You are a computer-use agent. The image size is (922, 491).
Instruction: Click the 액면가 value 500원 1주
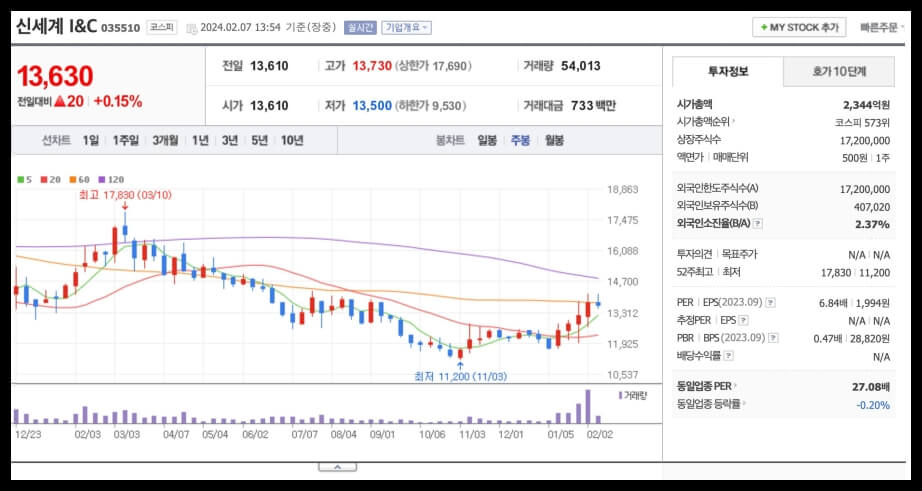click(x=866, y=158)
